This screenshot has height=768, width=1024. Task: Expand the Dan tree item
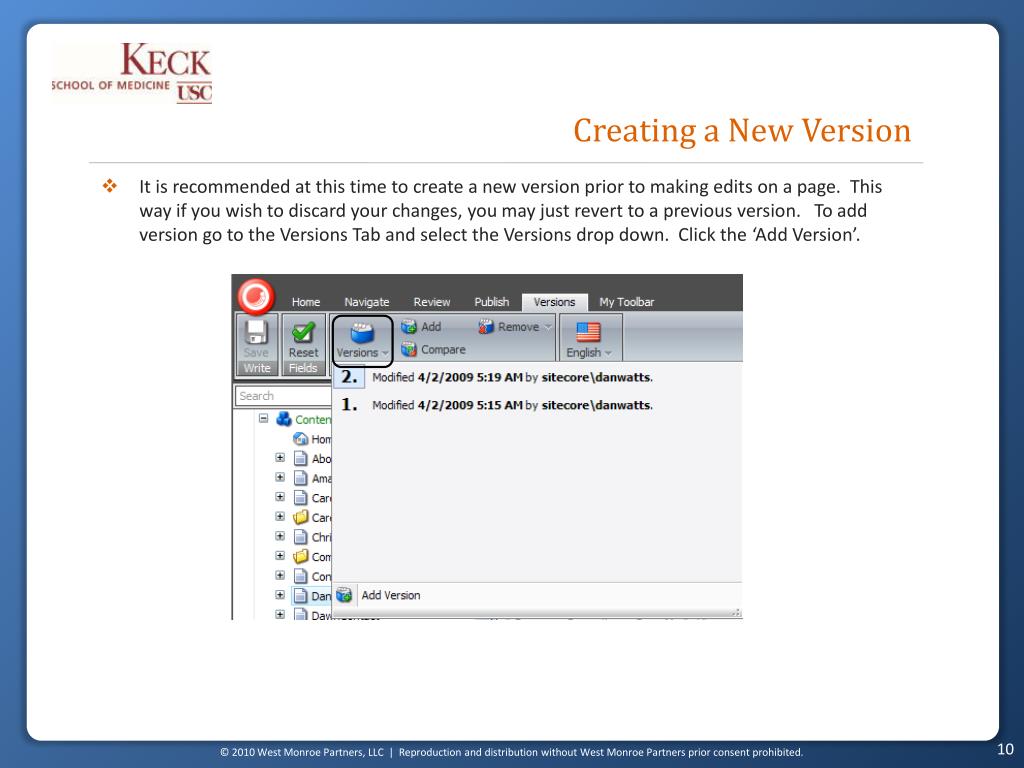click(280, 595)
